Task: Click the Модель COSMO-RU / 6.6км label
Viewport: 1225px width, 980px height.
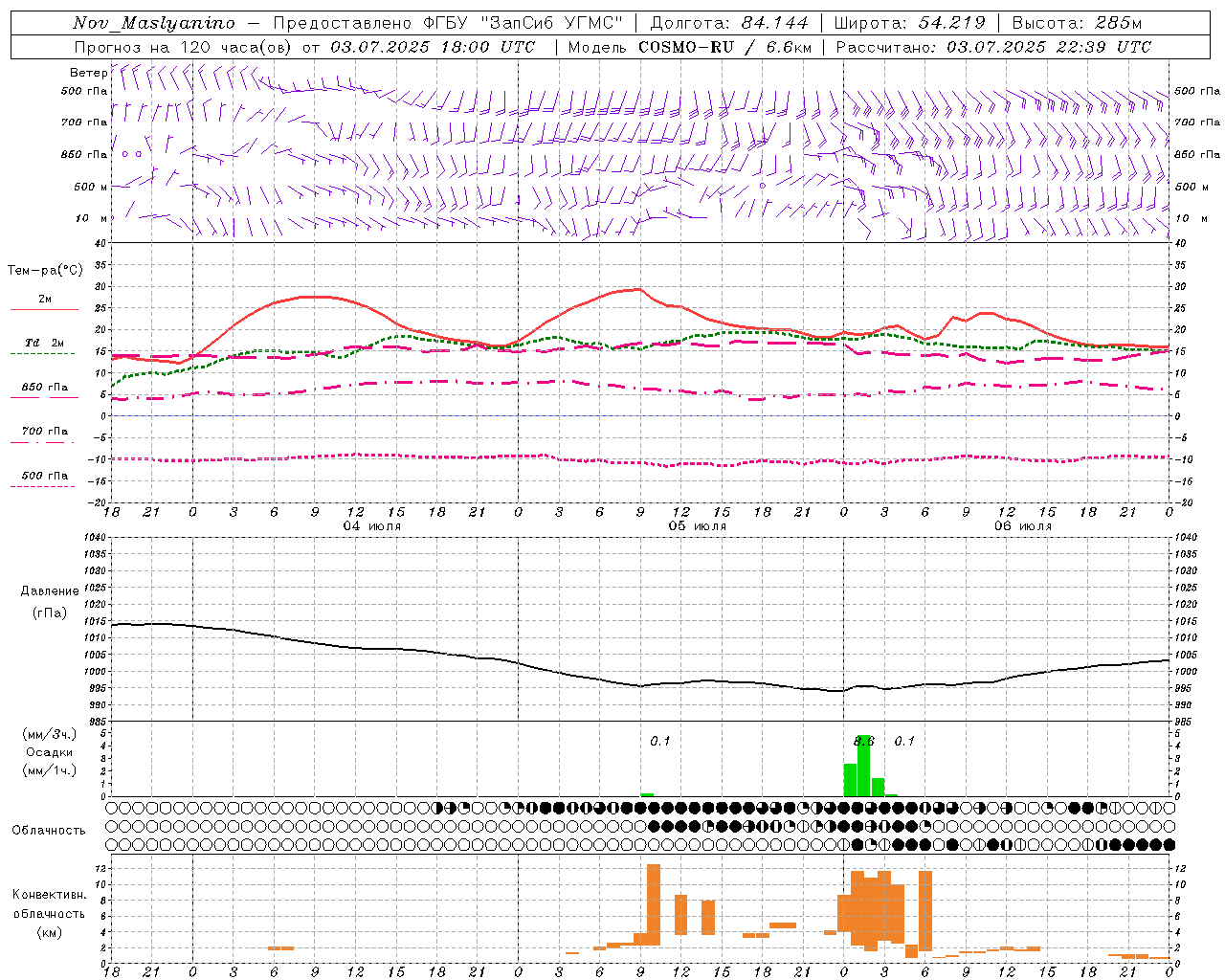Action: tap(690, 47)
